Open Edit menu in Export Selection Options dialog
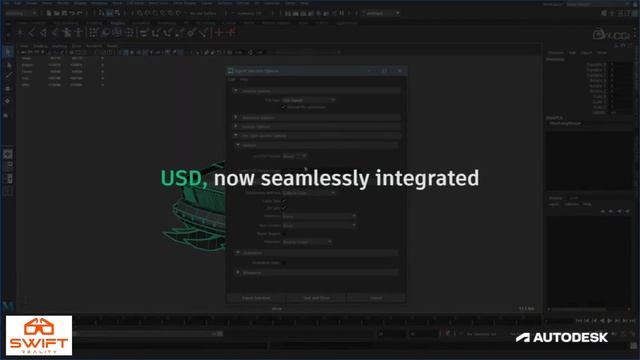The image size is (640, 360). point(232,80)
